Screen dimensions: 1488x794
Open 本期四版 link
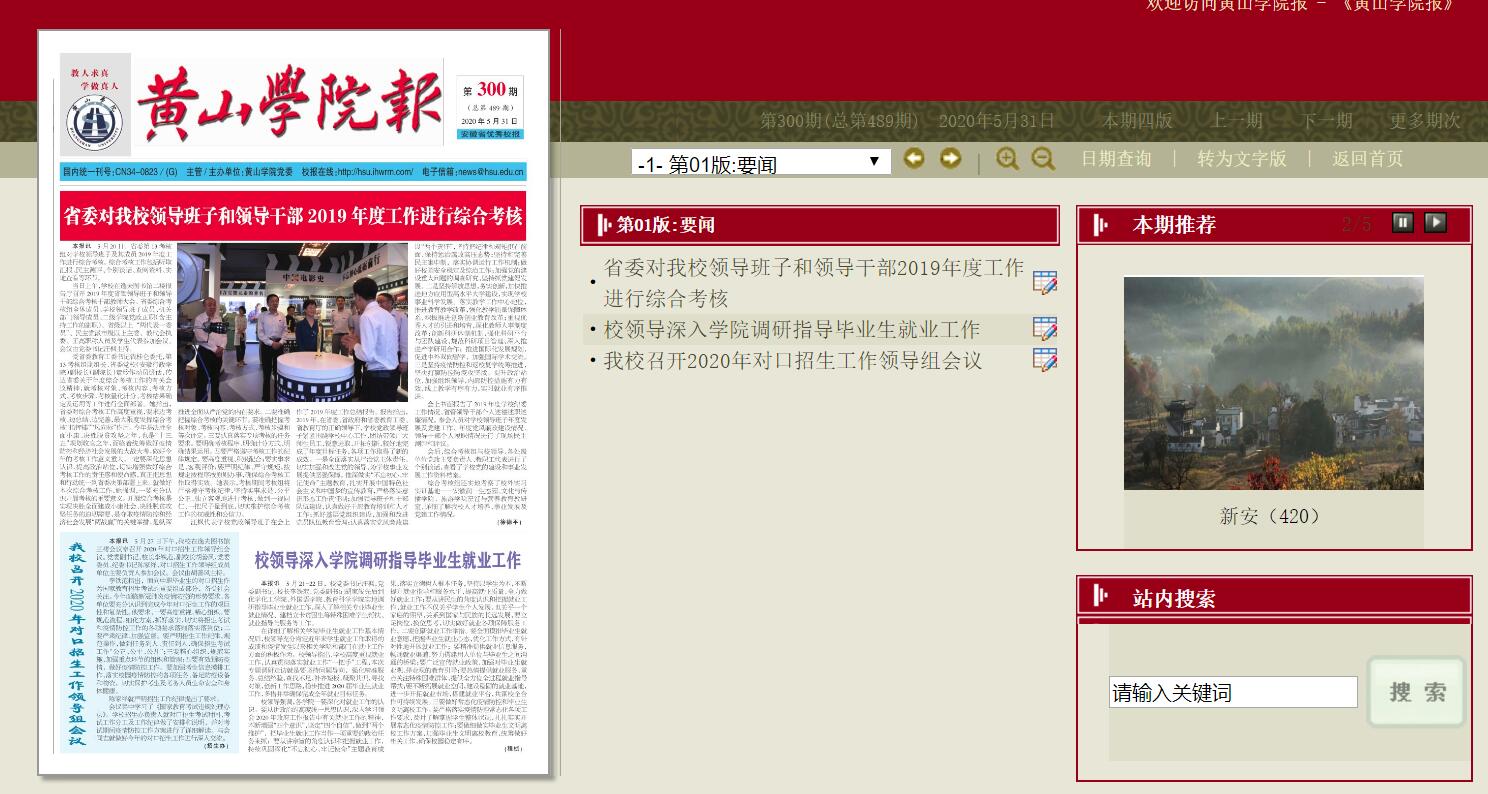pyautogui.click(x=1137, y=121)
